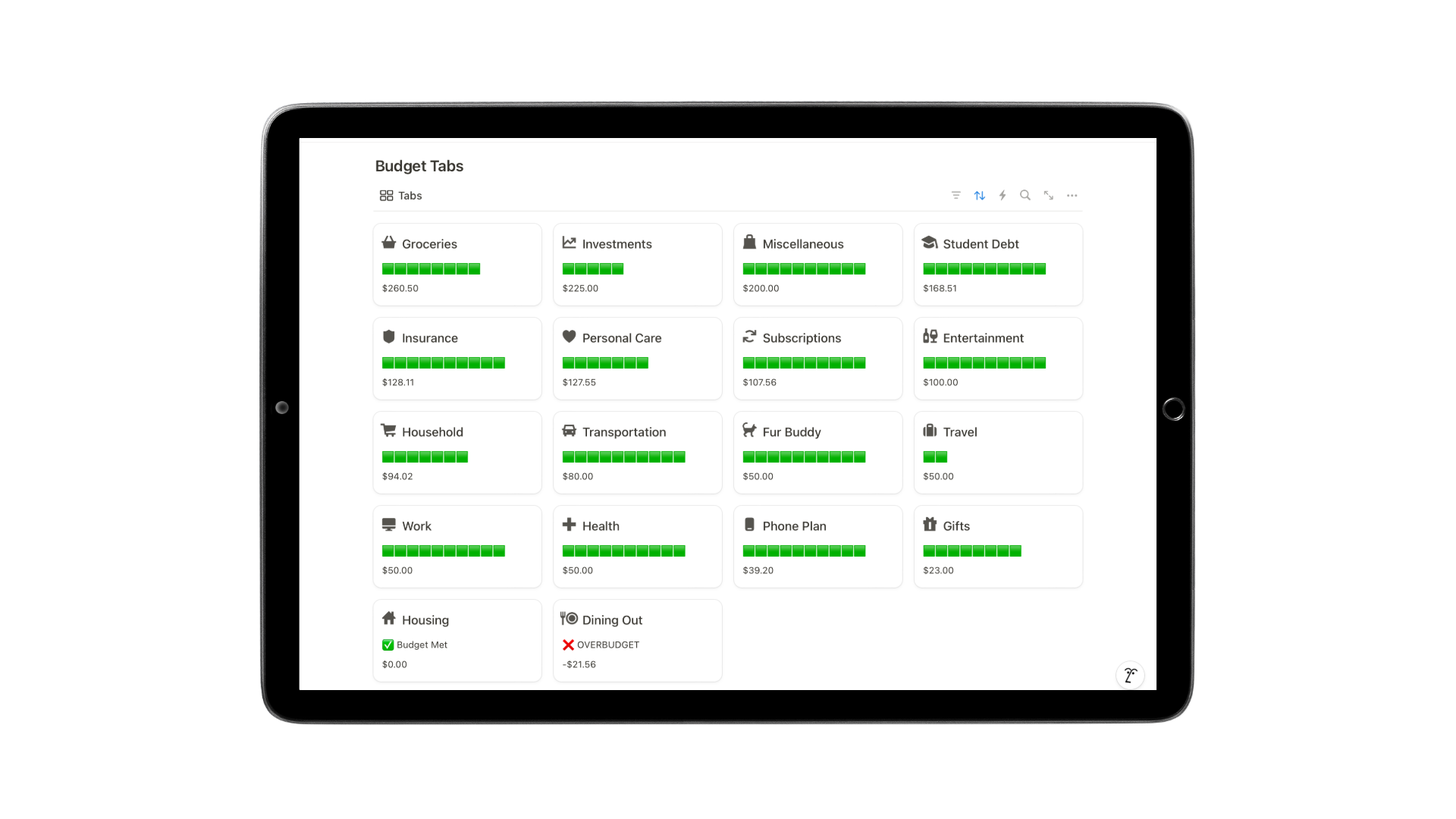The width and height of the screenshot is (1456, 819).
Task: Click the Investments green progress bar
Action: tap(592, 269)
